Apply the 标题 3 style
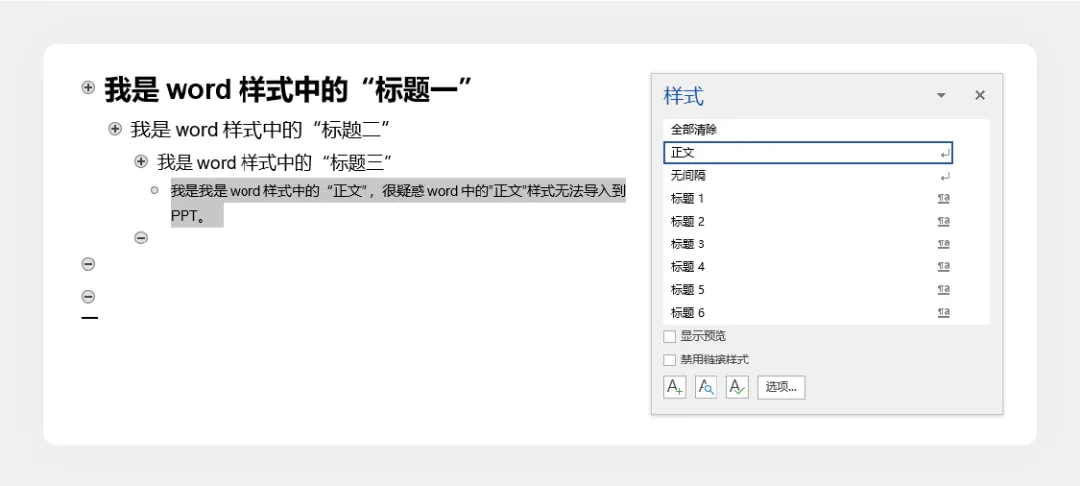This screenshot has height=486, width=1080. coord(808,244)
